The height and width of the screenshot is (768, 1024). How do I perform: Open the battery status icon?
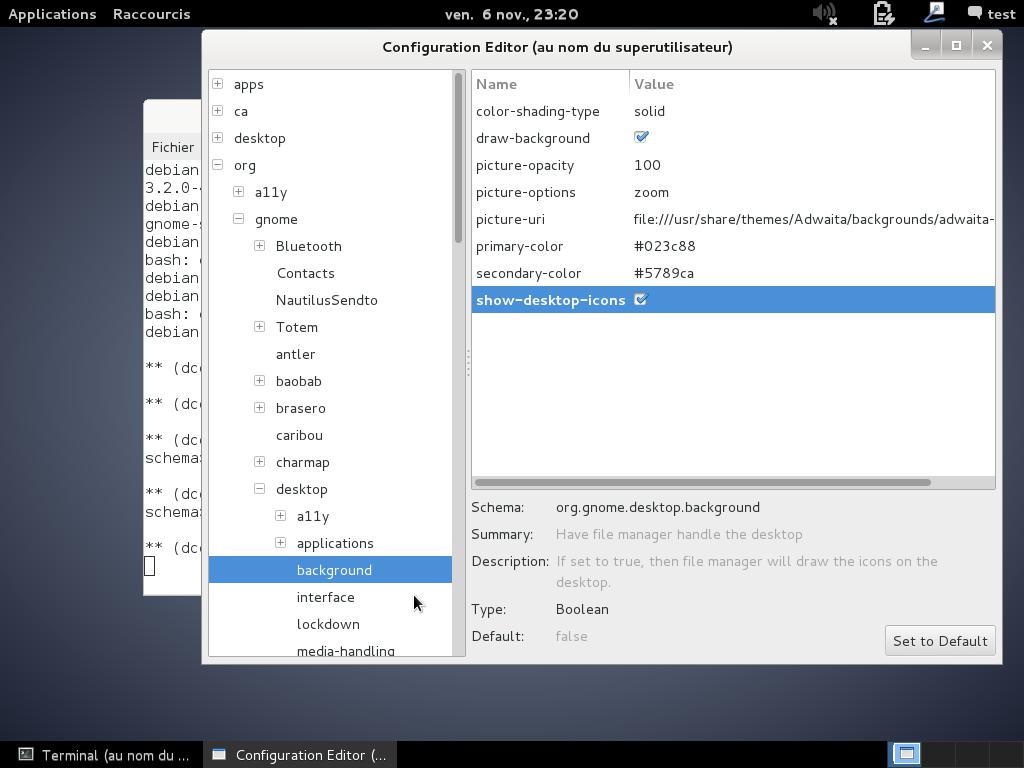[883, 14]
